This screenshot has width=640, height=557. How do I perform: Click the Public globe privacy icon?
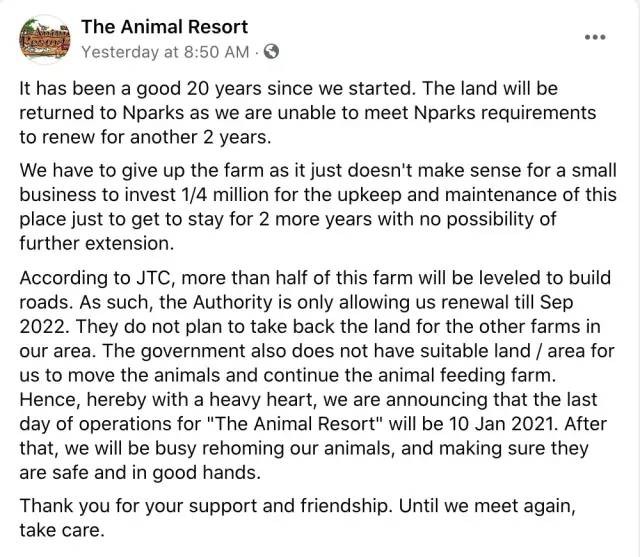pyautogui.click(x=271, y=50)
